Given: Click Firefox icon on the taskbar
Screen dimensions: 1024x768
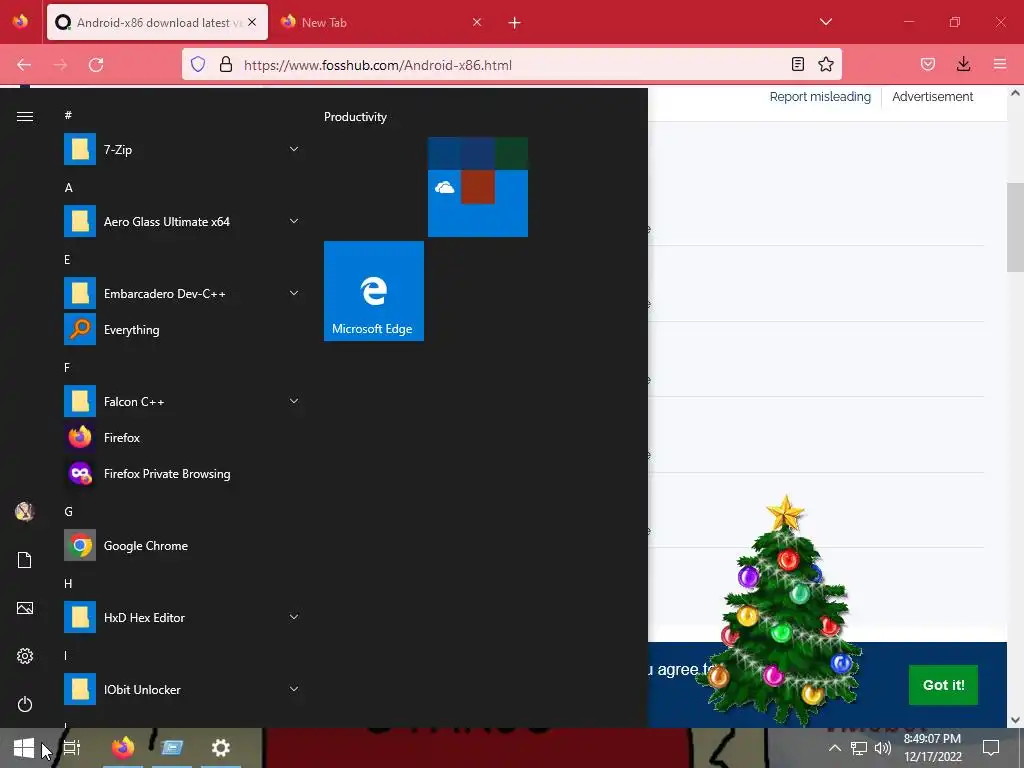Looking at the screenshot, I should tap(123, 748).
